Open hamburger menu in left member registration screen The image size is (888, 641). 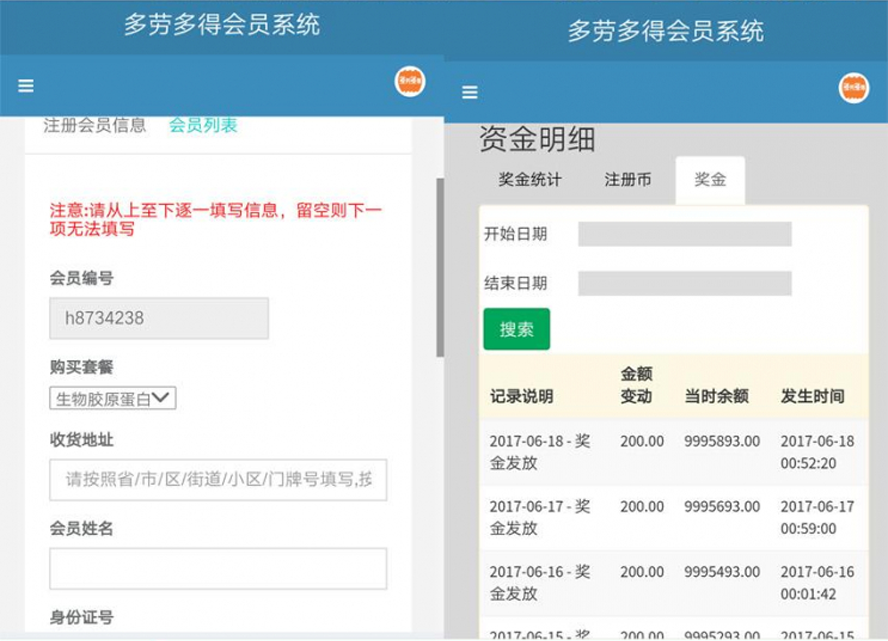pyautogui.click(x=25, y=86)
